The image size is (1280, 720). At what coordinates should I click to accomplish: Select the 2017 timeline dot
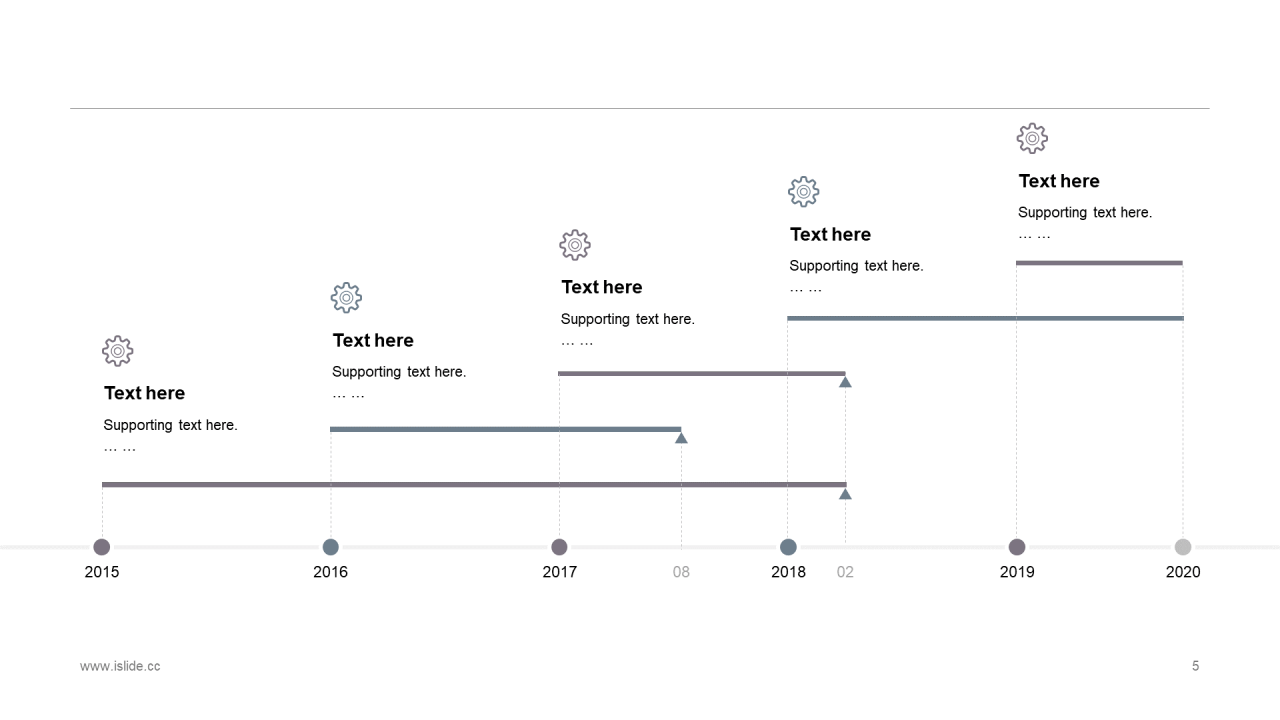(559, 547)
